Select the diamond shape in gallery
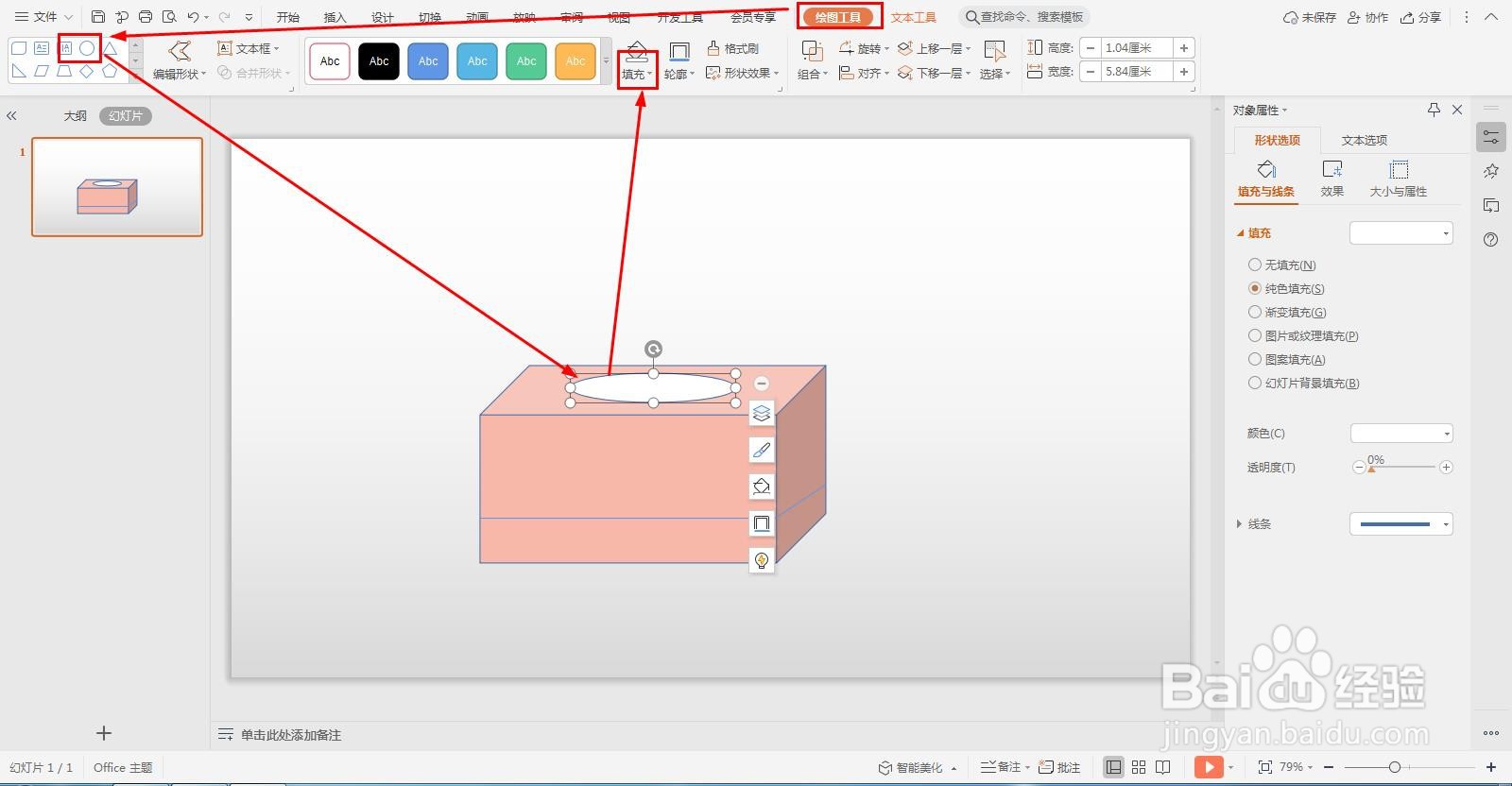This screenshot has width=1512, height=786. coord(87,71)
